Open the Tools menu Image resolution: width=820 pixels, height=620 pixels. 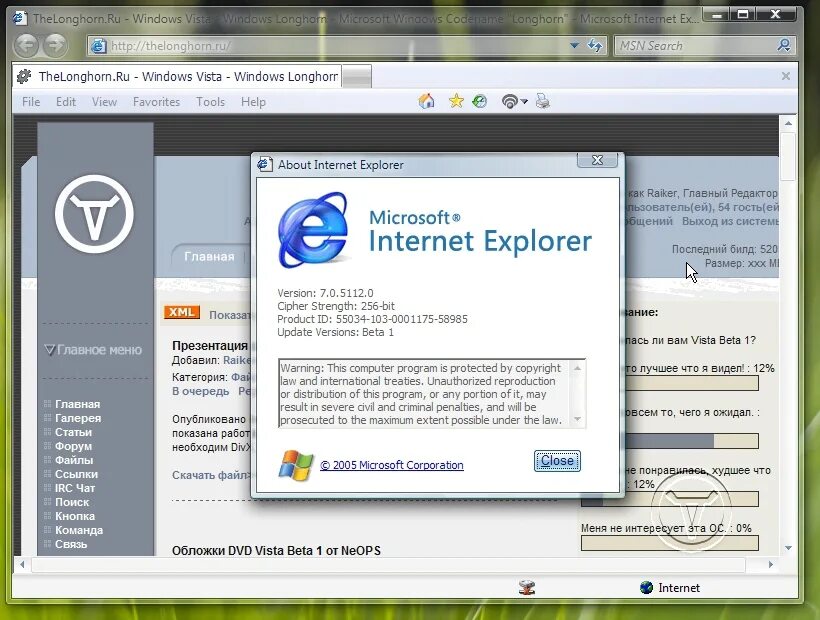[x=210, y=102]
